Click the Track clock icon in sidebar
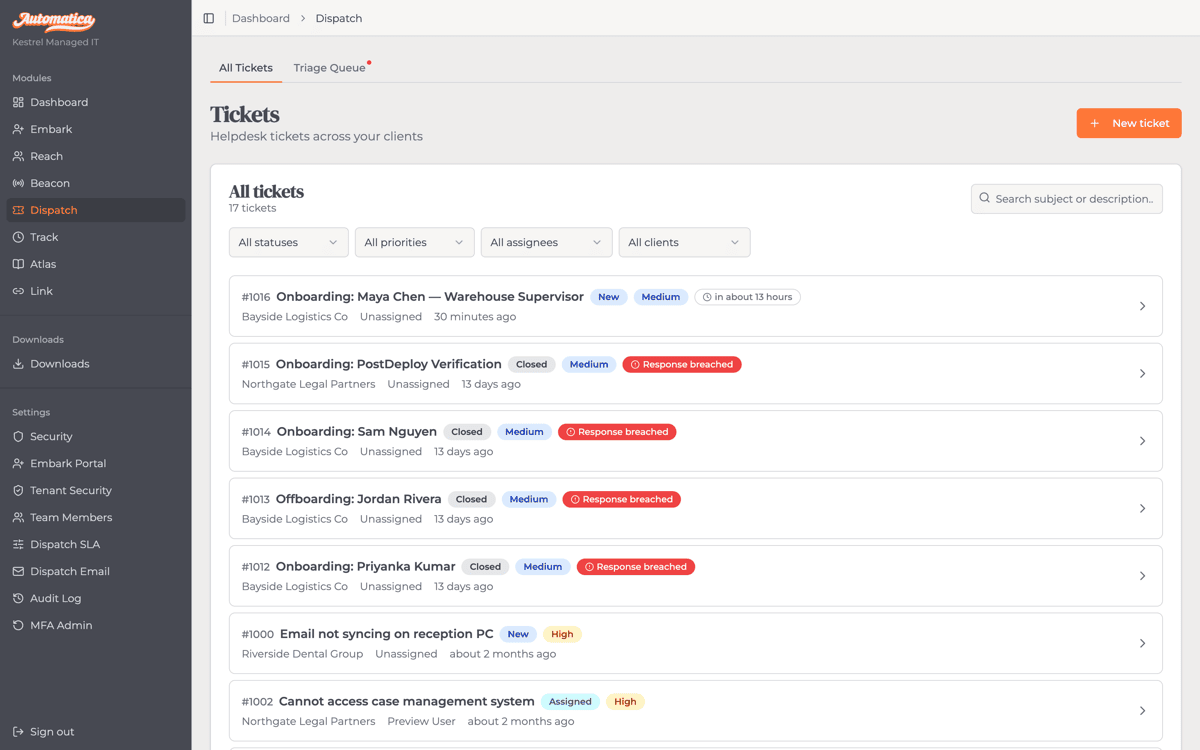Image resolution: width=1200 pixels, height=750 pixels. pos(18,237)
